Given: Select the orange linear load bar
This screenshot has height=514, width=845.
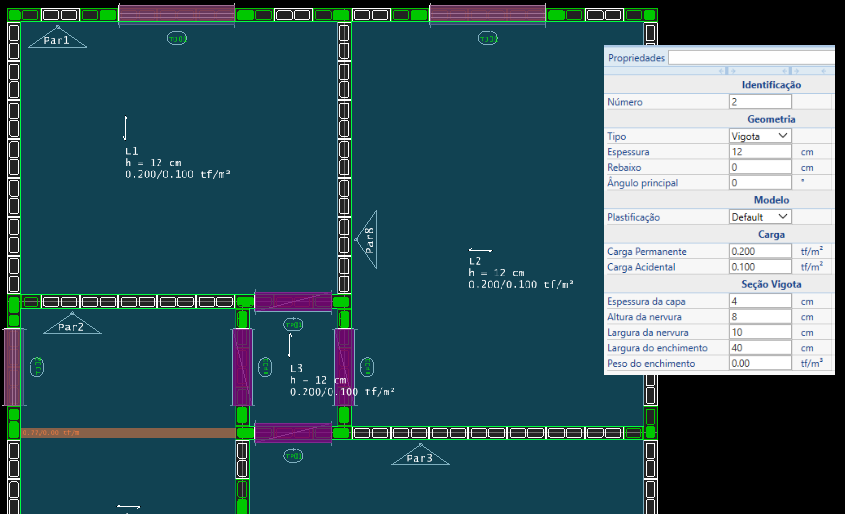Looking at the screenshot, I should [x=127, y=433].
